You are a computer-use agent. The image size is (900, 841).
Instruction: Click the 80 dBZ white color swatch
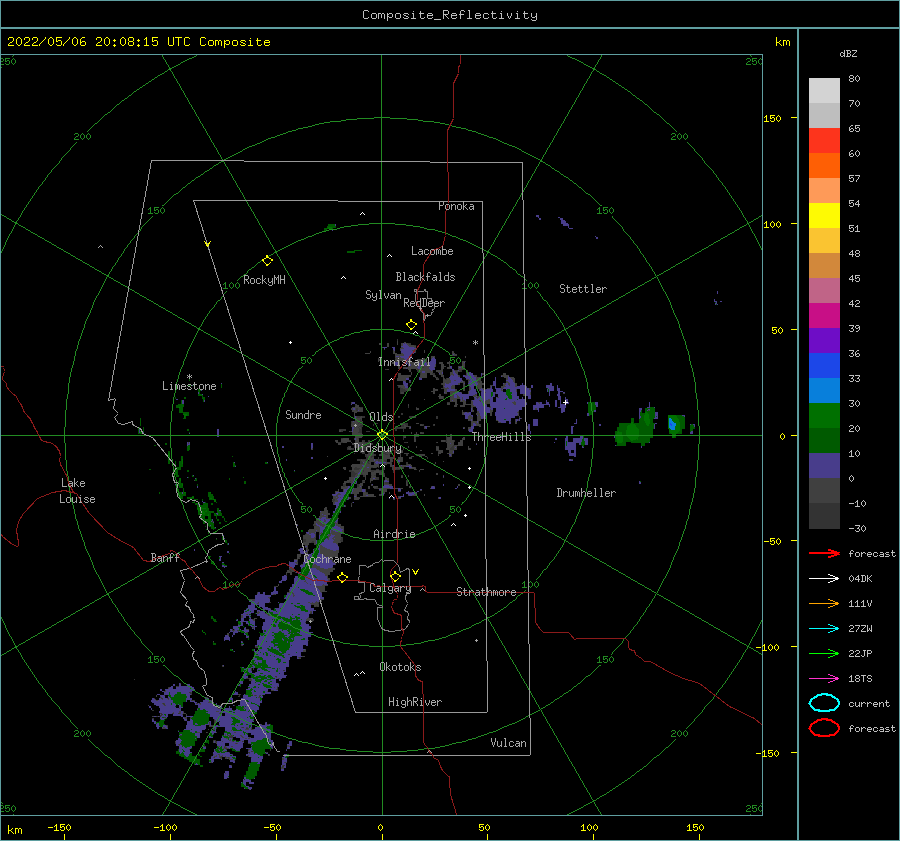[x=824, y=90]
